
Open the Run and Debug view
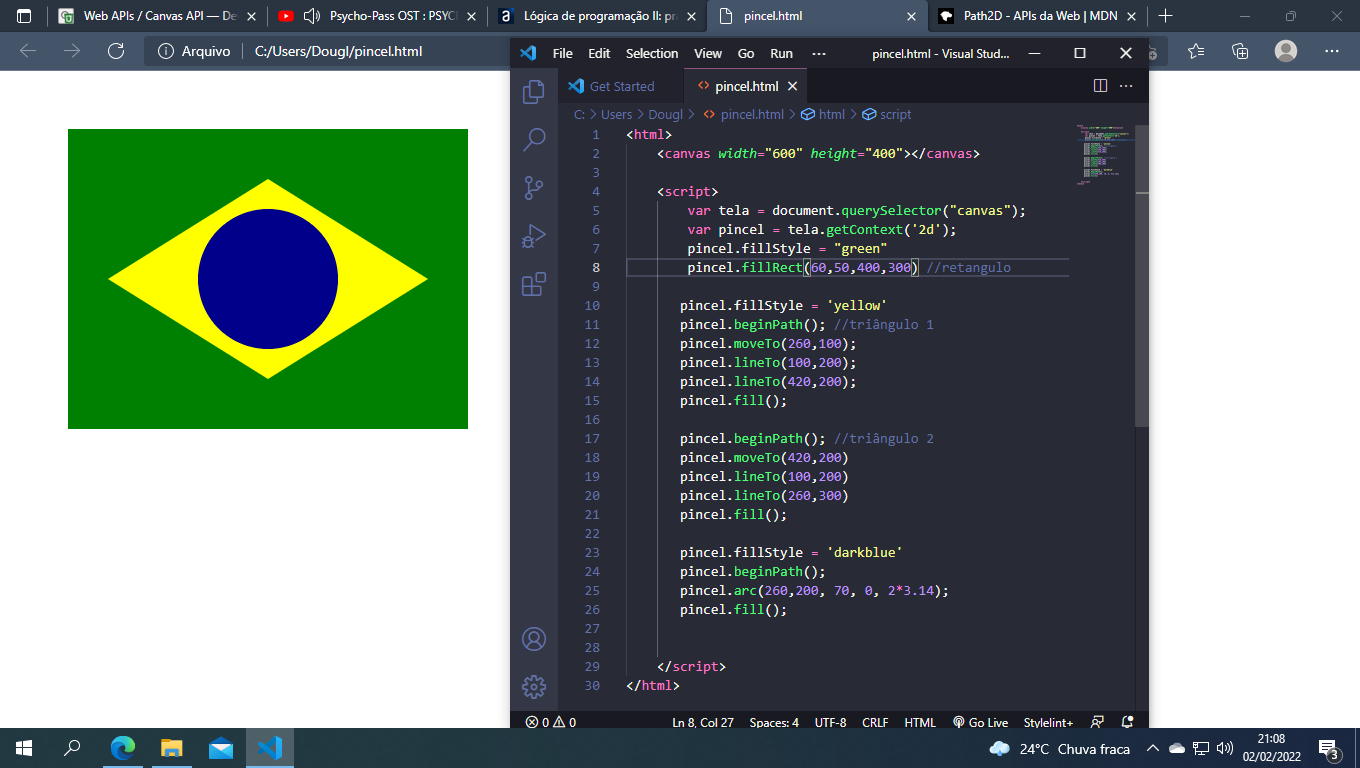[534, 236]
